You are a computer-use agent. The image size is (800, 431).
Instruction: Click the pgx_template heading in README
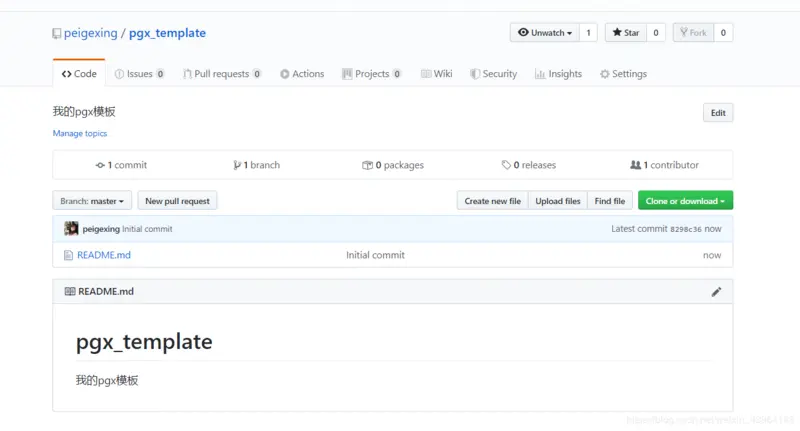tap(144, 342)
